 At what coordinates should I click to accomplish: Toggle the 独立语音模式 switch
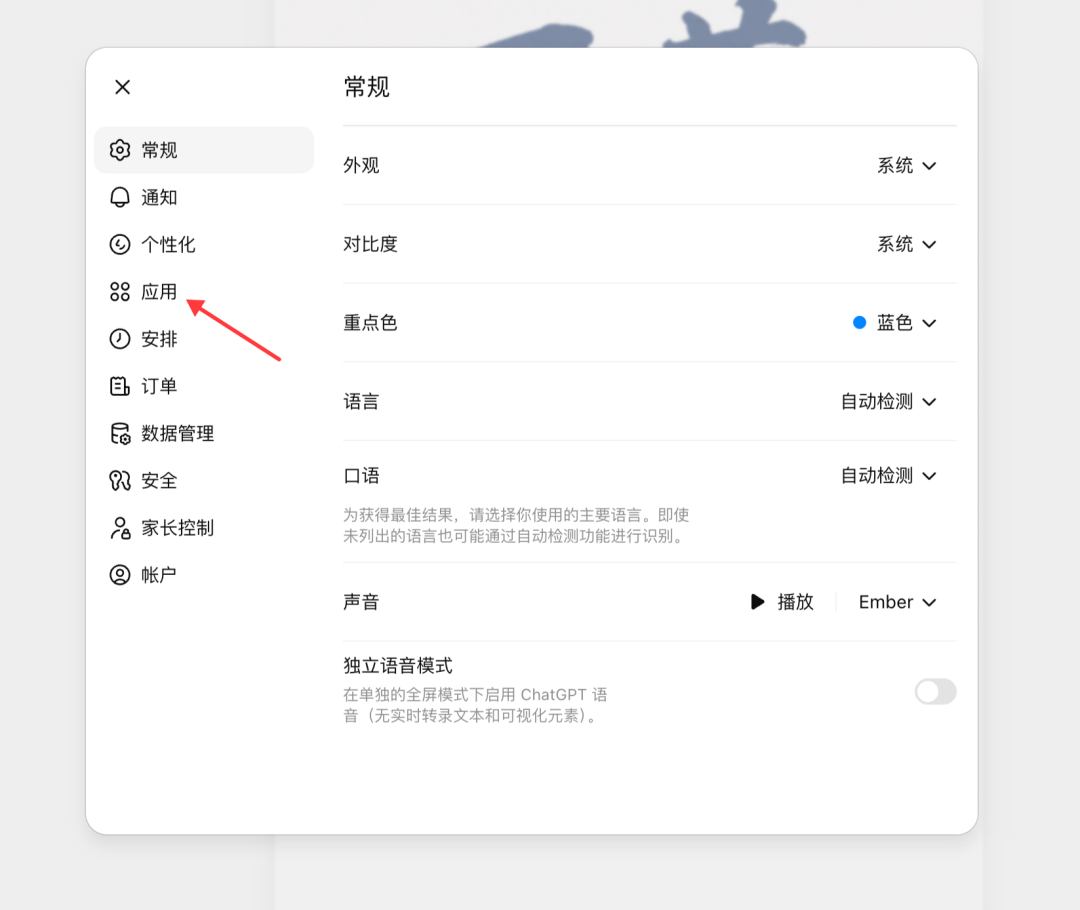(935, 692)
